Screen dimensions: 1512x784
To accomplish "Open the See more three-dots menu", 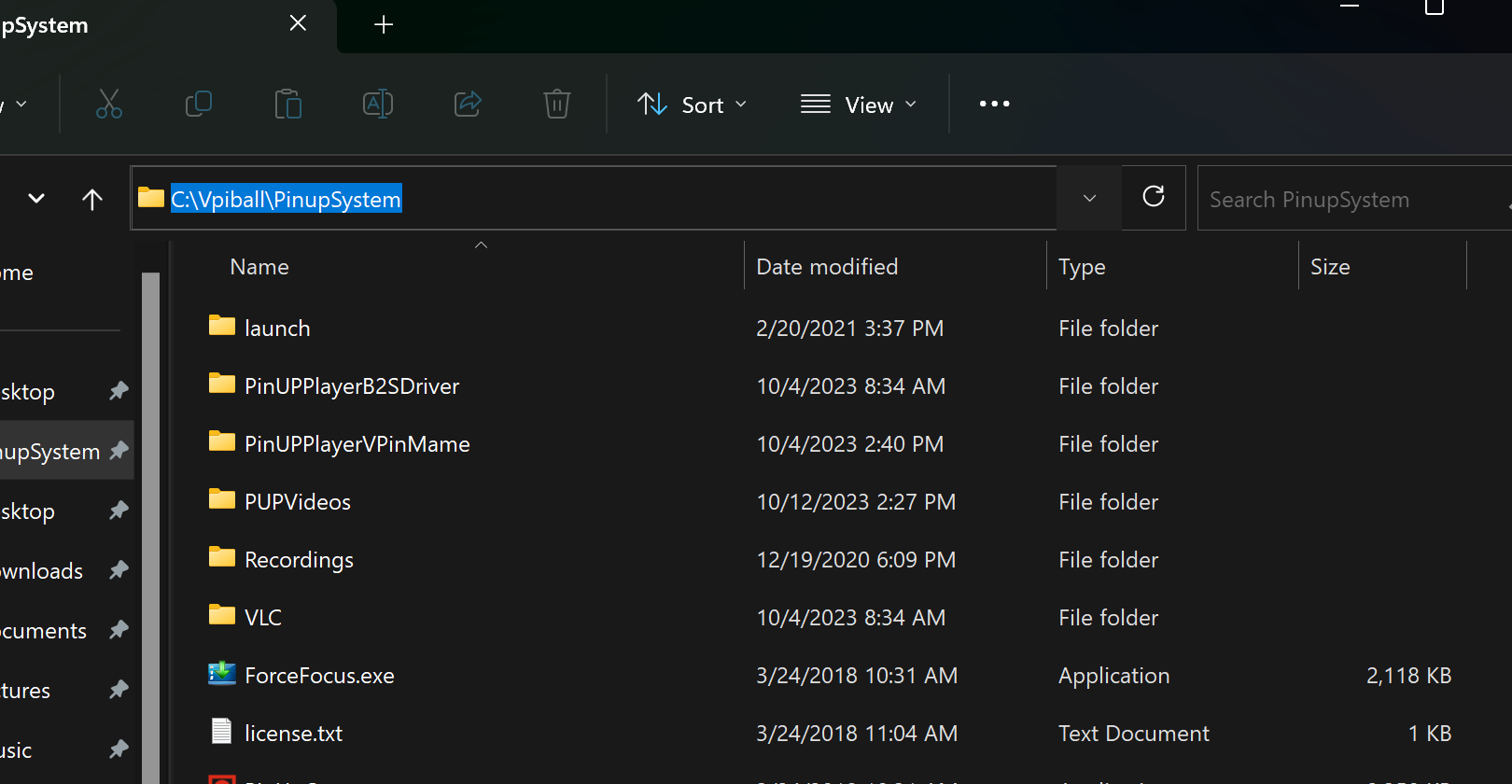I will pyautogui.click(x=994, y=104).
